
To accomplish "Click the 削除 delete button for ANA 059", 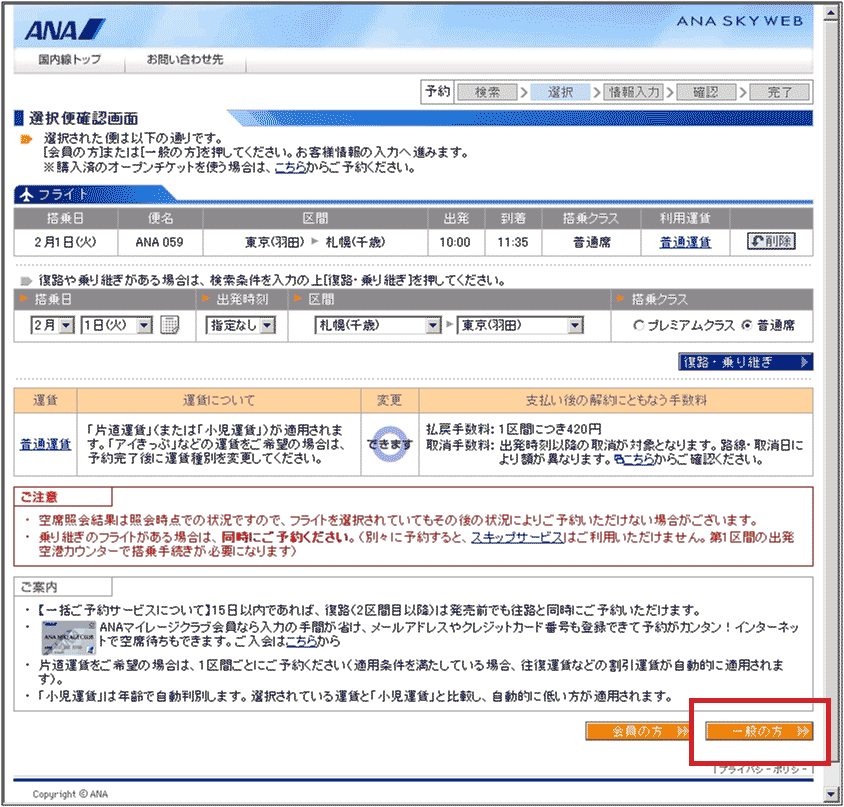I will coord(771,241).
